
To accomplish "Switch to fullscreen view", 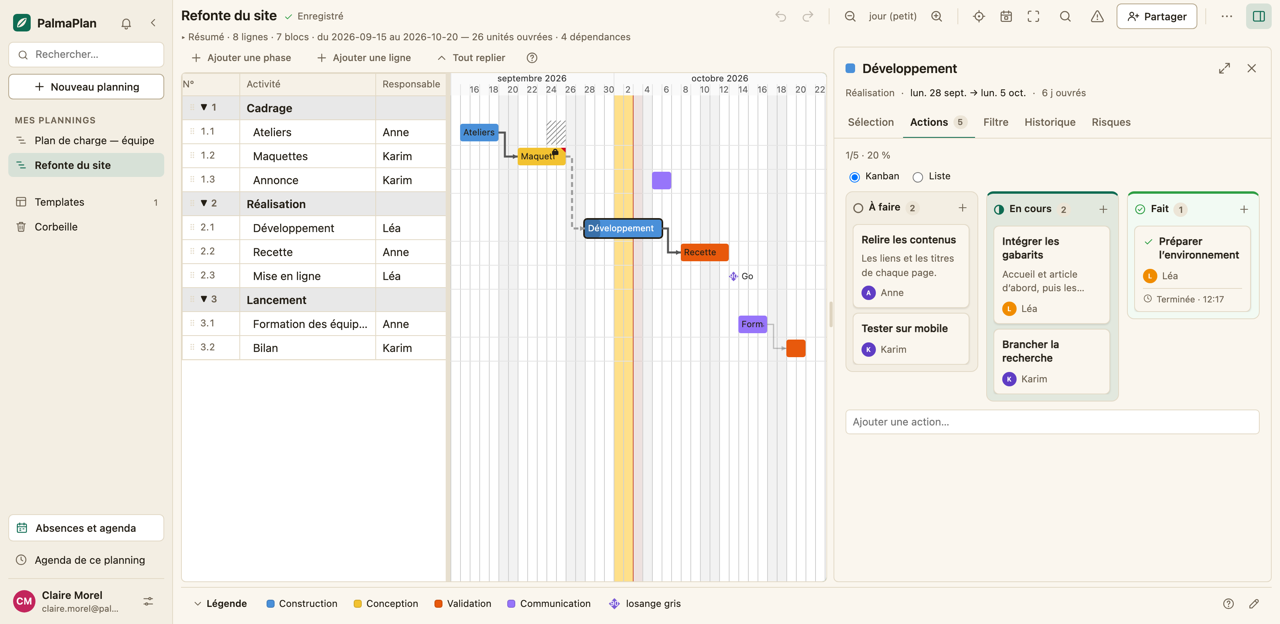I will click(x=1033, y=16).
